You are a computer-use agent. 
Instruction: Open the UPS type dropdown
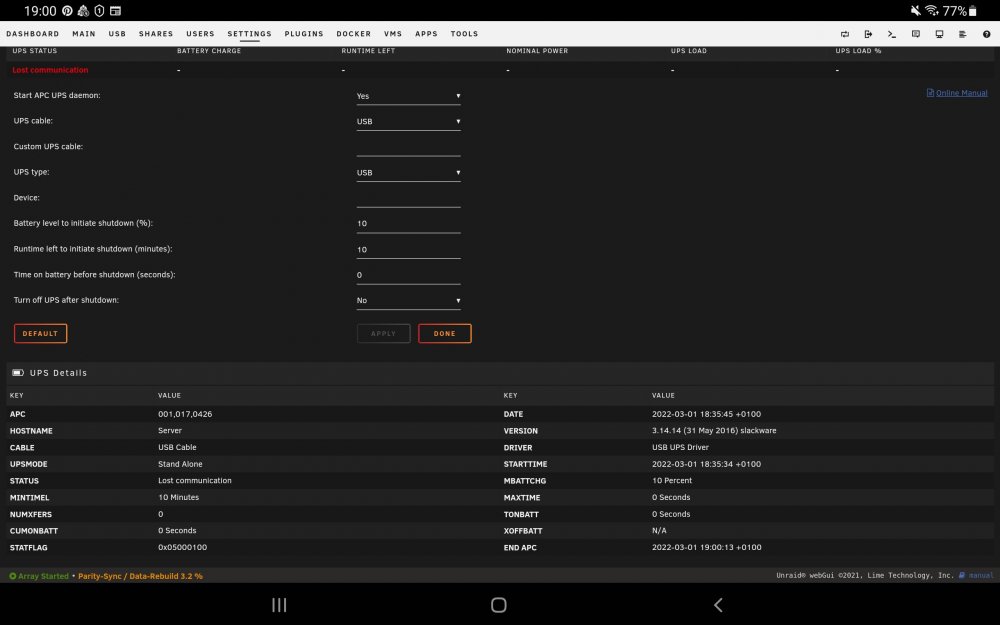pos(408,173)
